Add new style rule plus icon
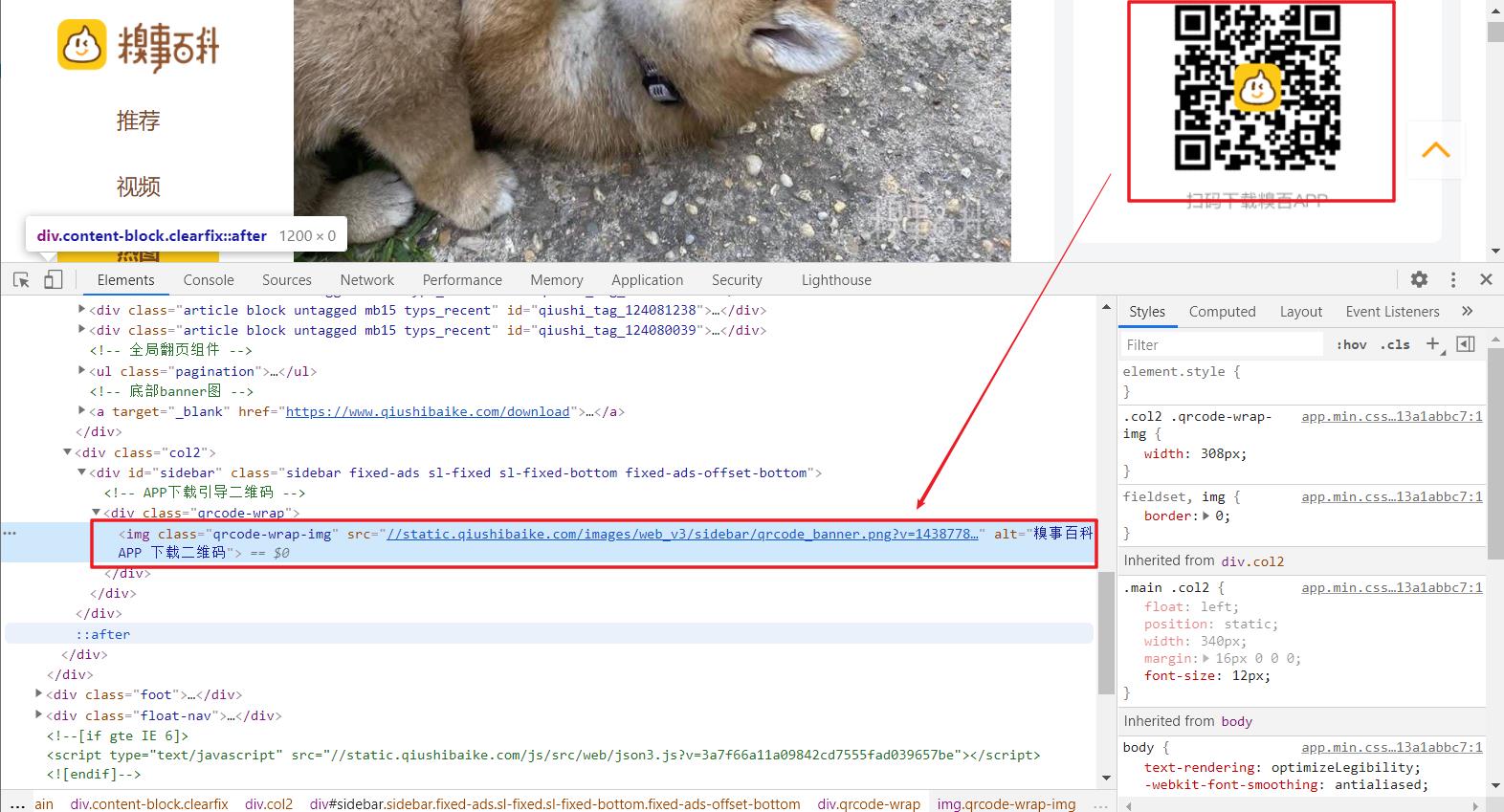 [x=1433, y=344]
